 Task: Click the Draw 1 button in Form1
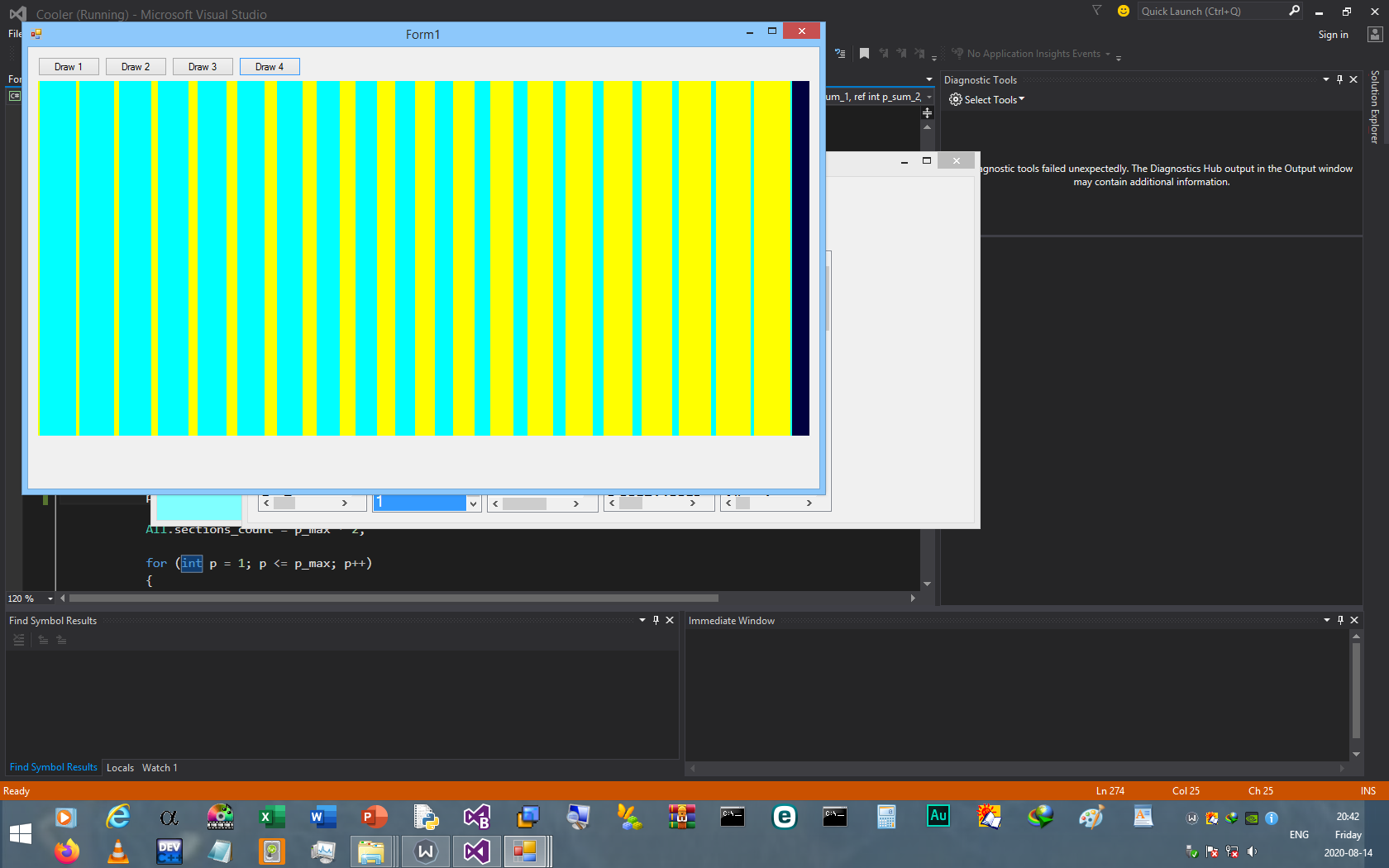coord(69,67)
